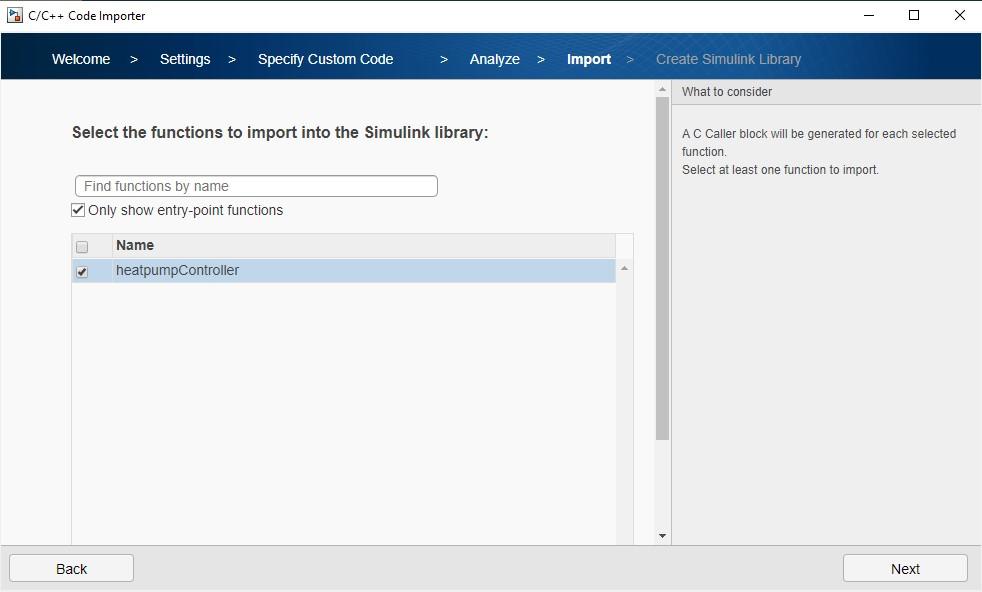Minimize the Code Importer window
Screen dimensions: 982x592
coord(868,15)
